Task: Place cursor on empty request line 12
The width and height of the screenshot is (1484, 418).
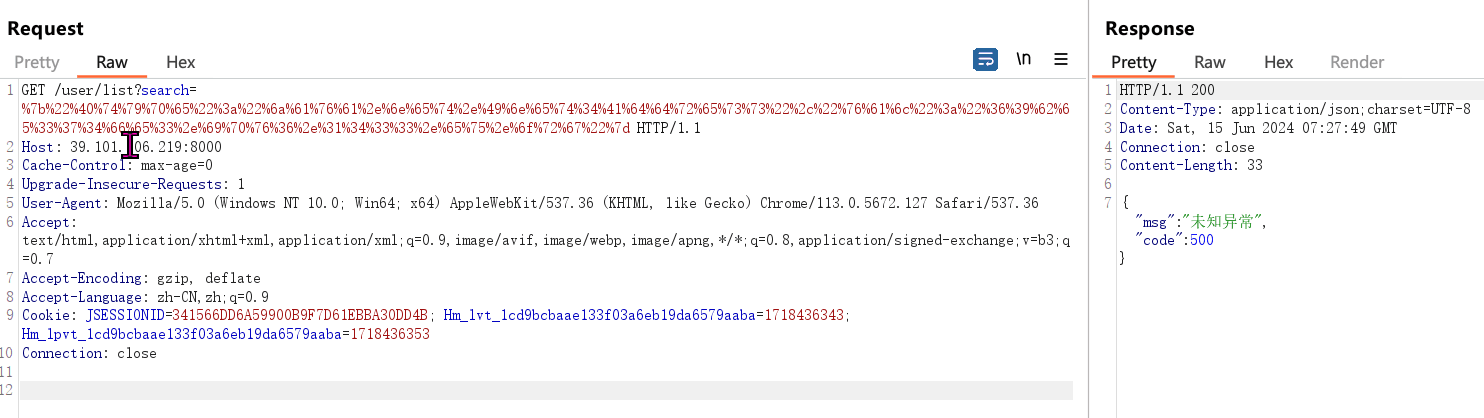Action: [500, 391]
